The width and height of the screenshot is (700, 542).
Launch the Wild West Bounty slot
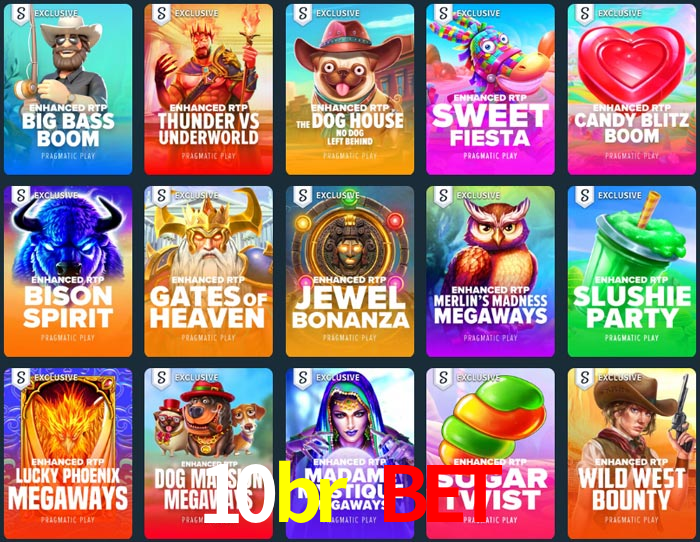pyautogui.click(x=632, y=454)
